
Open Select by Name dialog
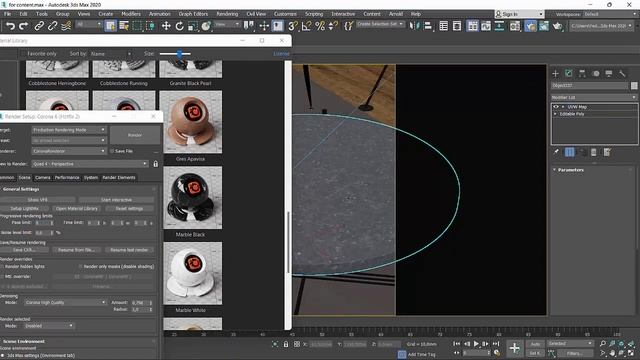click(124, 26)
